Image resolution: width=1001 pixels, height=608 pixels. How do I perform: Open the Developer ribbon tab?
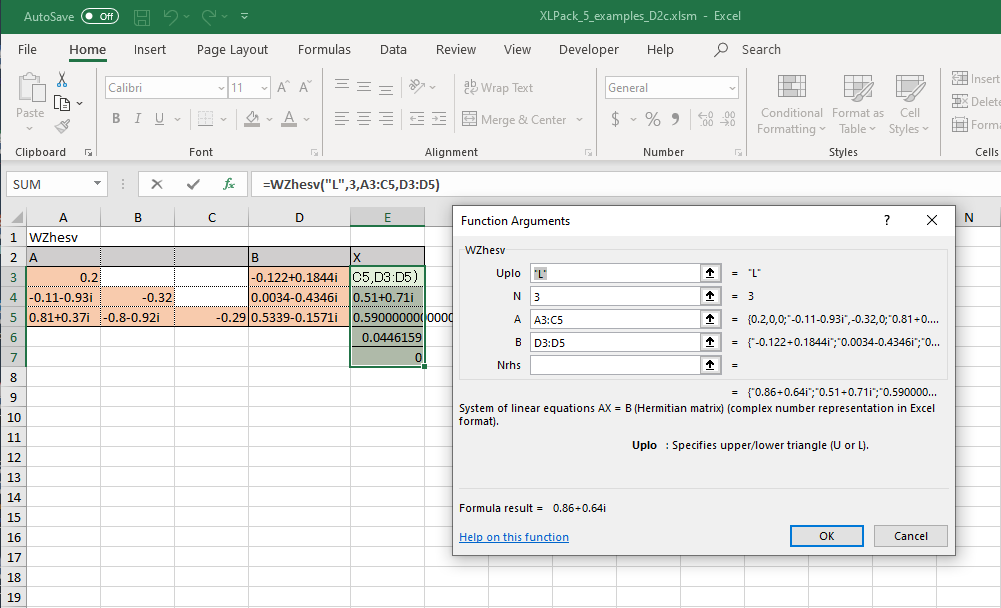pos(589,50)
